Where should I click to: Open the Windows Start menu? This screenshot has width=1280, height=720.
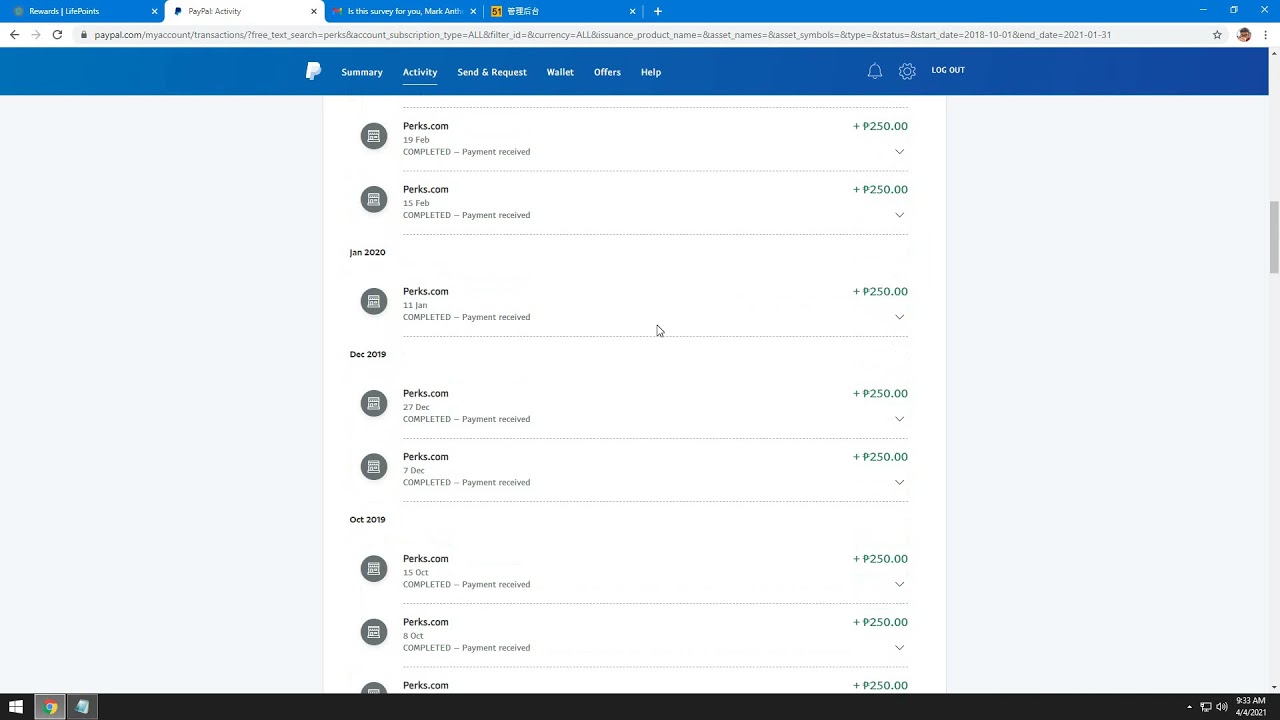(16, 707)
